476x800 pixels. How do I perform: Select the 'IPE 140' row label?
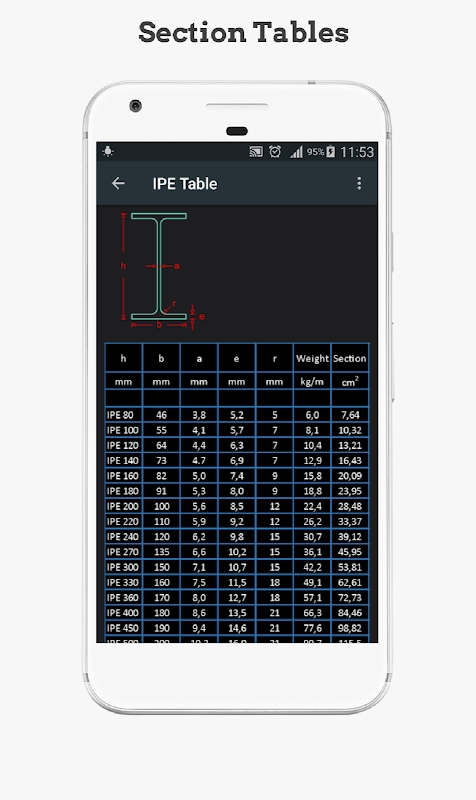pyautogui.click(x=122, y=461)
